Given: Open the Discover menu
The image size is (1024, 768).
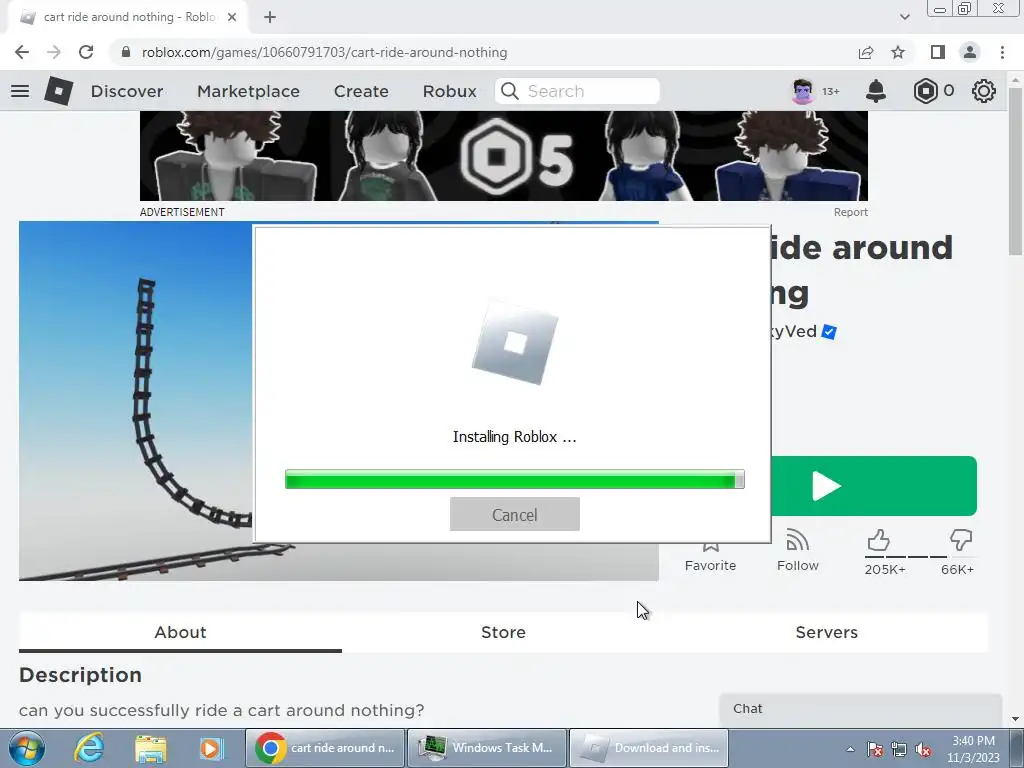Looking at the screenshot, I should coord(127,91).
